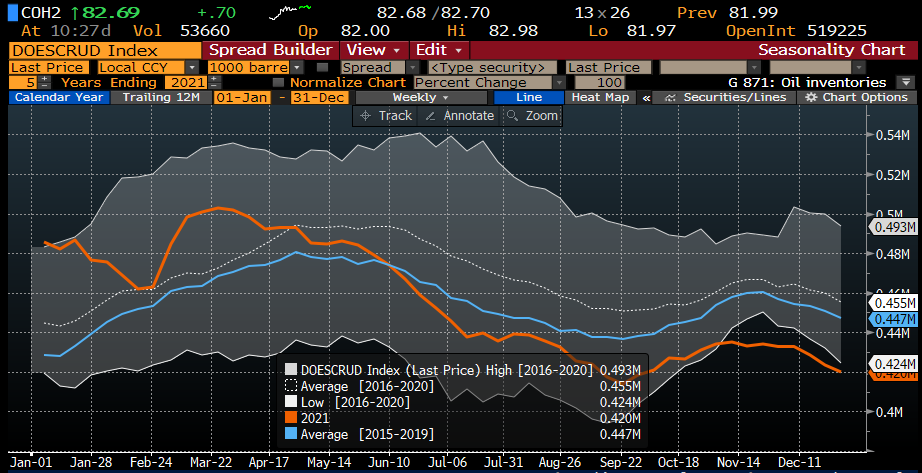
Task: Click the intraday sparkline mini chart
Action: (289, 11)
